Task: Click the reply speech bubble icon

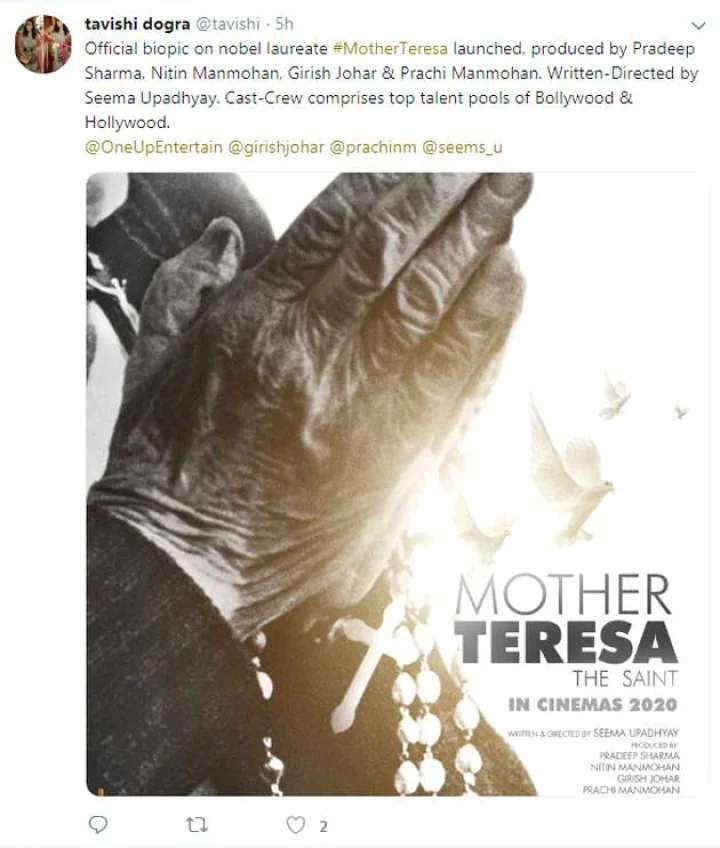Action: coord(98,825)
